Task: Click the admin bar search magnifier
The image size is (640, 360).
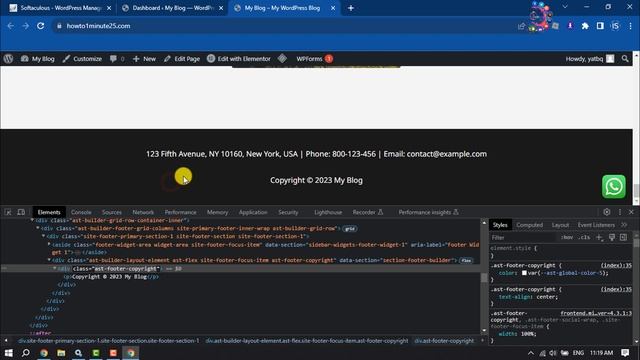Action: (x=625, y=59)
